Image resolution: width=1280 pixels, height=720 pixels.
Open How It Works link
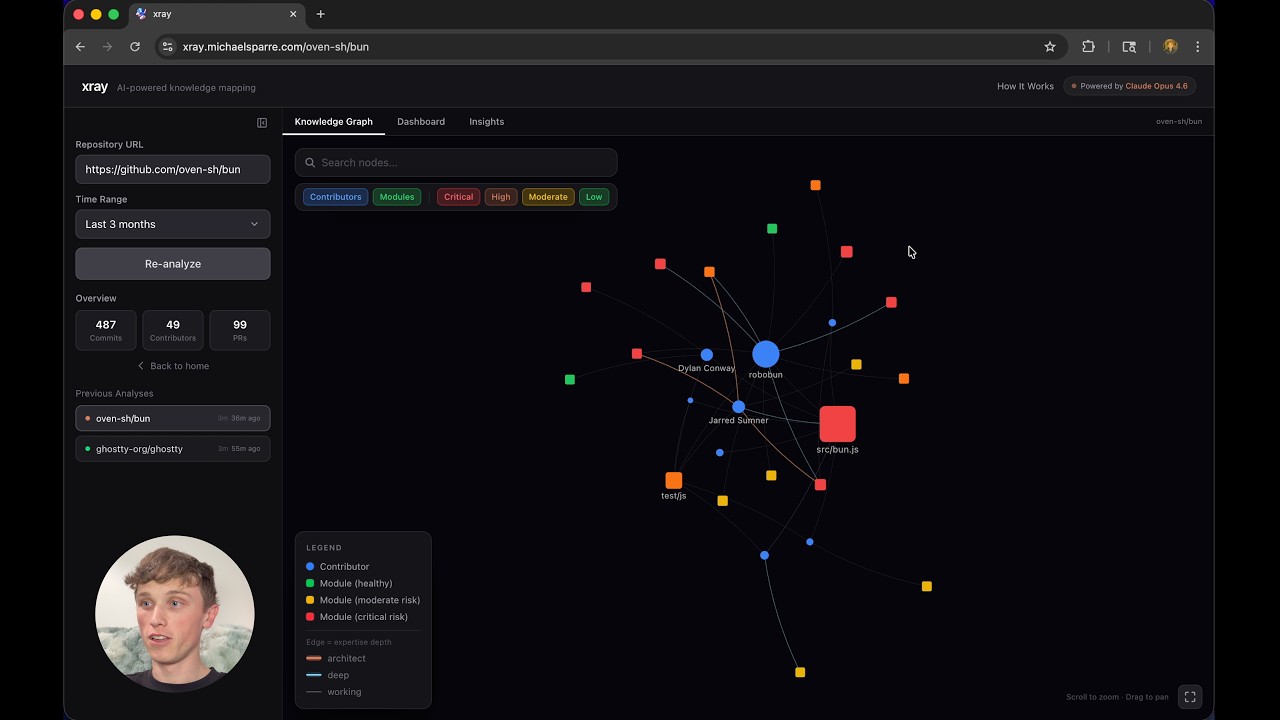tap(1025, 86)
